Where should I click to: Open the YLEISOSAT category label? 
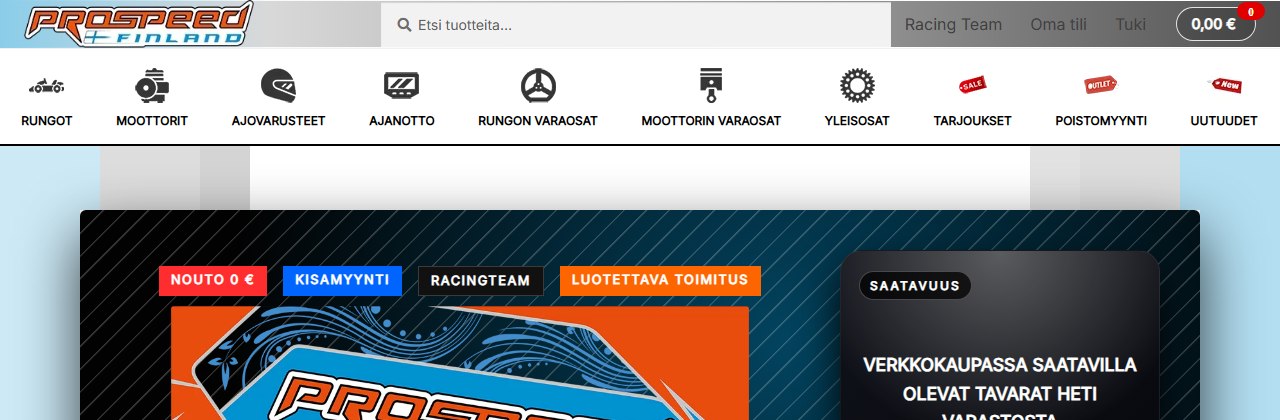(857, 121)
